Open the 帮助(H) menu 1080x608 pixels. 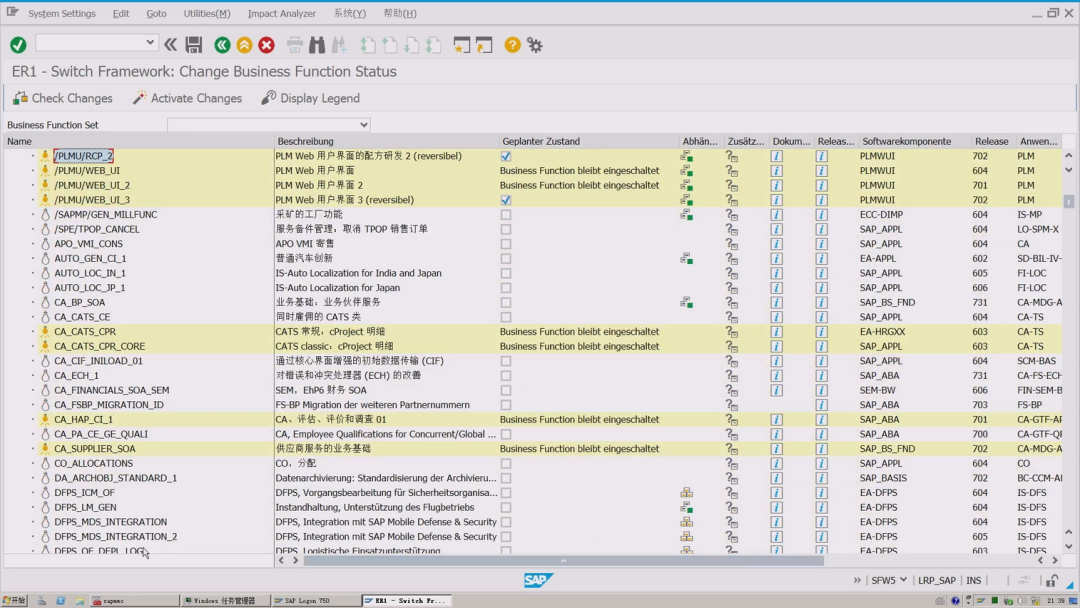coord(399,13)
